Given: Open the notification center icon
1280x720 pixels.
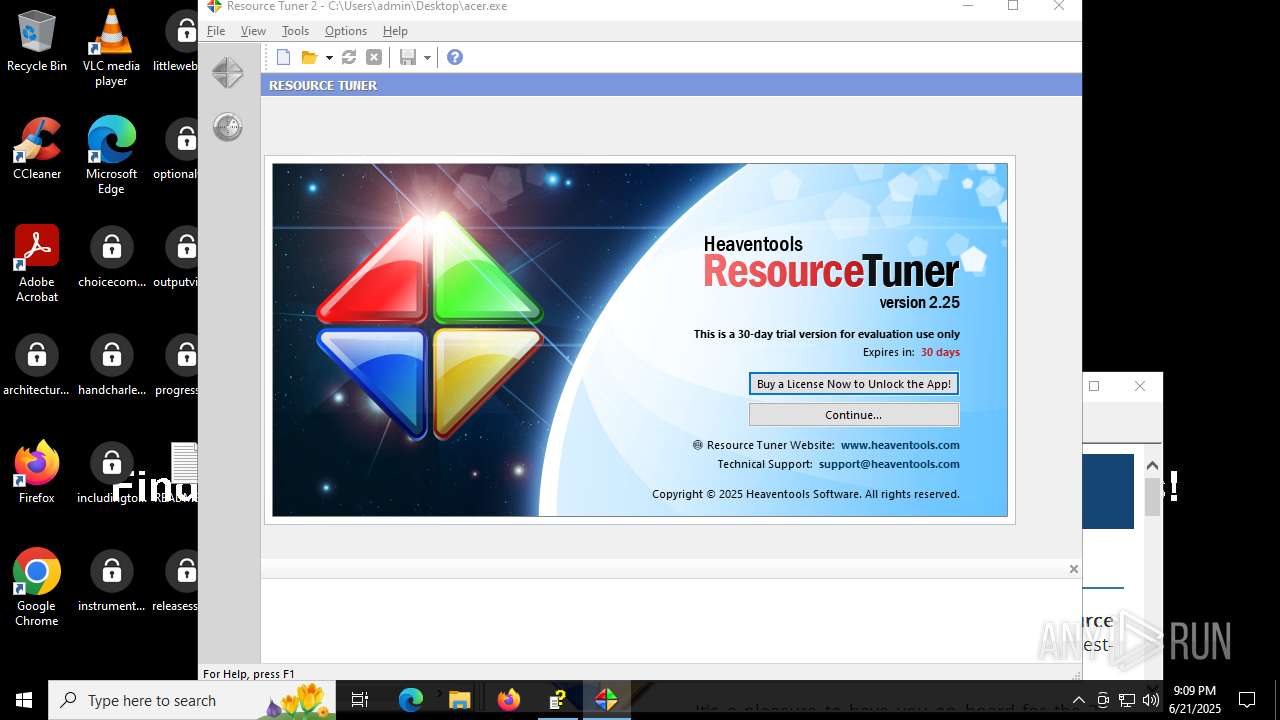Looking at the screenshot, I should (x=1247, y=700).
